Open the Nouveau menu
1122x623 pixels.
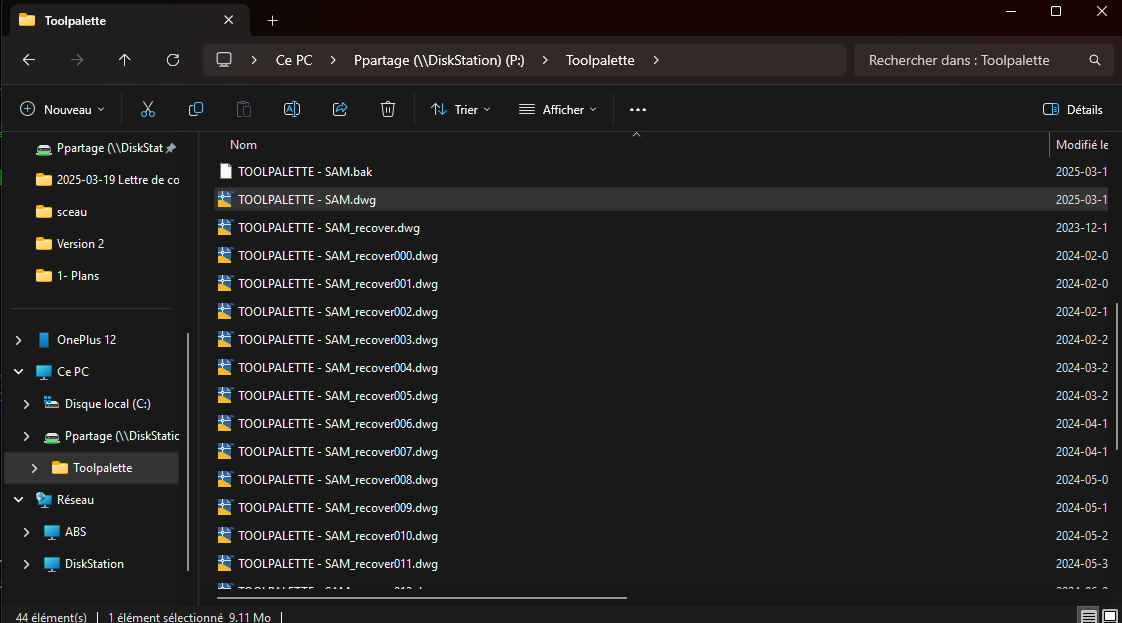pyautogui.click(x=62, y=109)
